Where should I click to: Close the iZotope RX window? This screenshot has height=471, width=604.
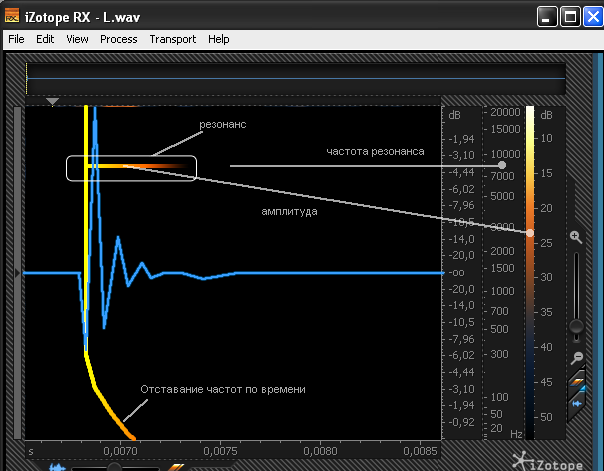[593, 17]
